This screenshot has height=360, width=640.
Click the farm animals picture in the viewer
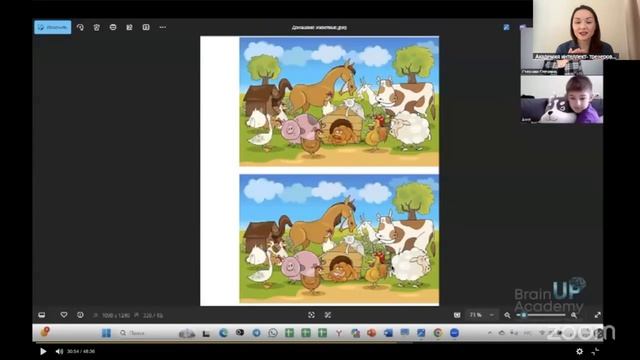point(320,171)
